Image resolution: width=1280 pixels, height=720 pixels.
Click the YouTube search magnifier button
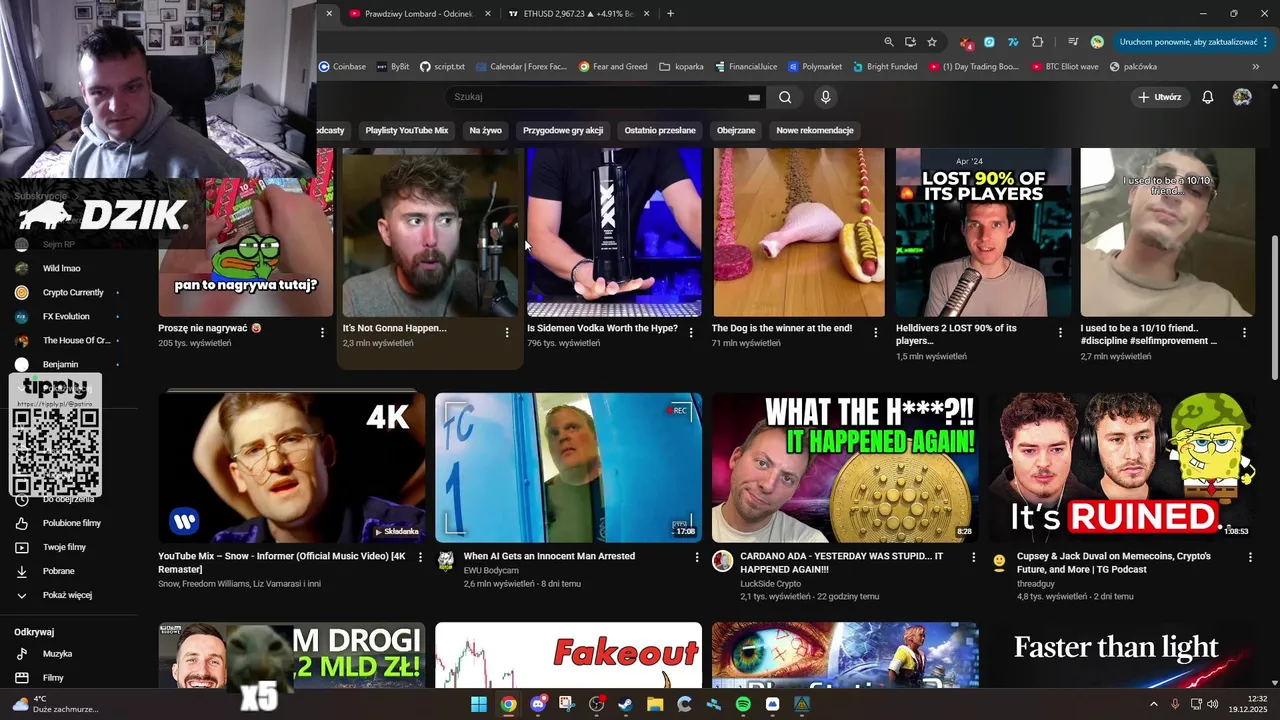[x=785, y=97]
